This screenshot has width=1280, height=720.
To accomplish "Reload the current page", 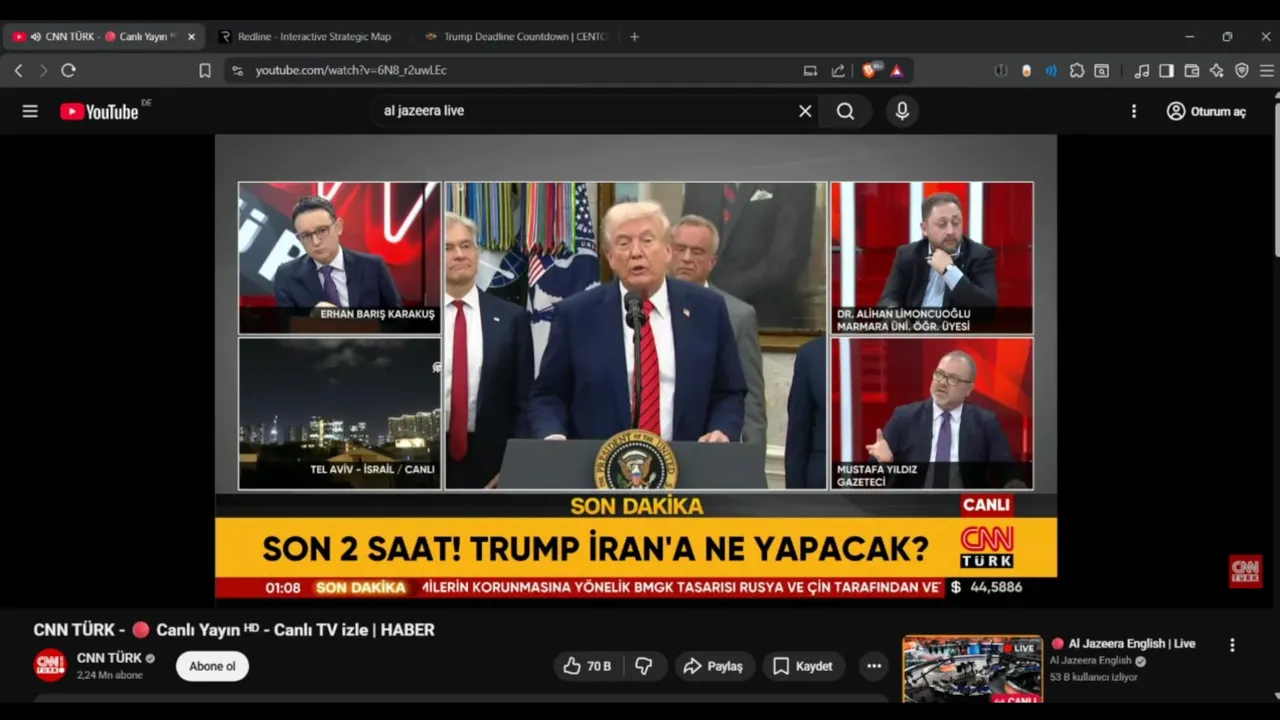I will click(68, 70).
